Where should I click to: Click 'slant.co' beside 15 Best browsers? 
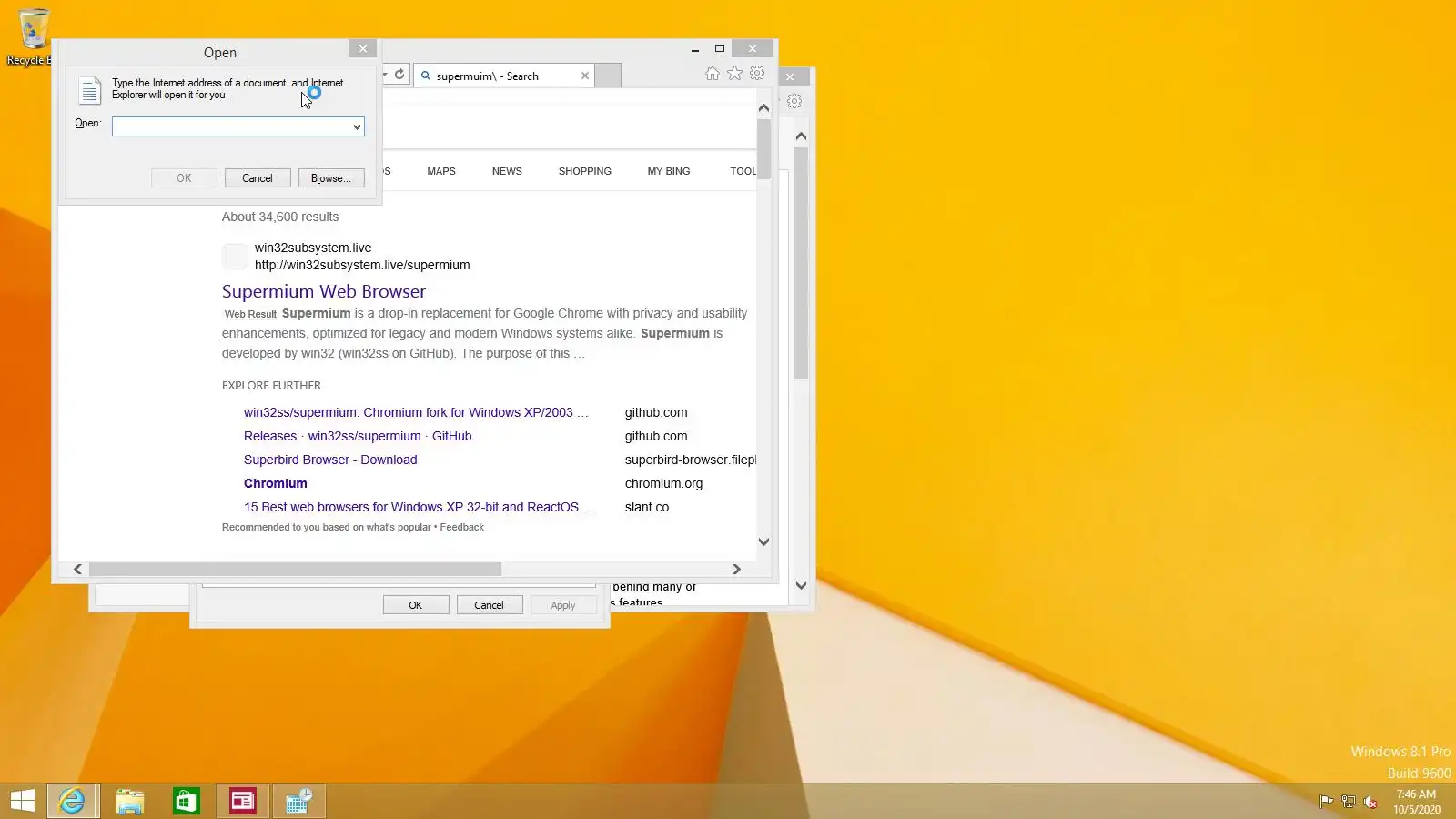pos(647,507)
